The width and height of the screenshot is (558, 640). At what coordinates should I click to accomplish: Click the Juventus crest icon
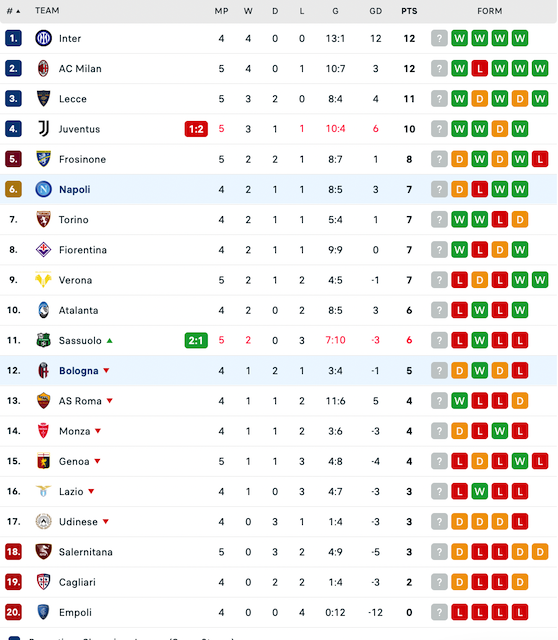pos(43,129)
